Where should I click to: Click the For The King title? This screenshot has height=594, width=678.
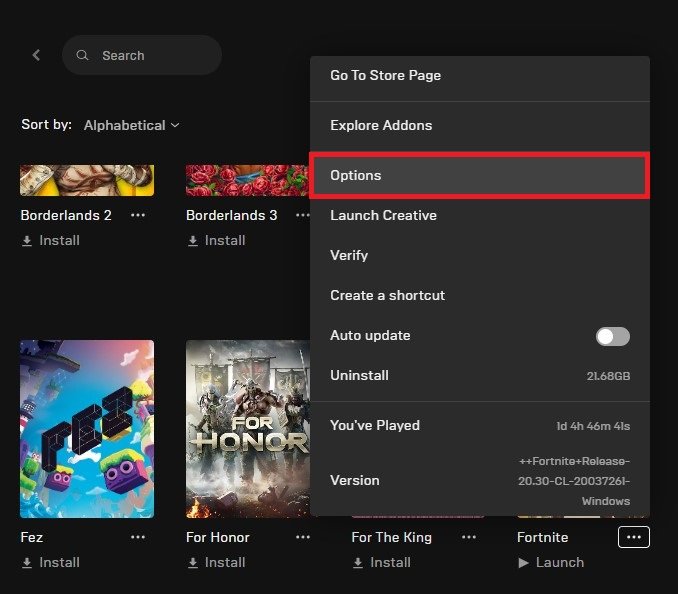pyautogui.click(x=391, y=537)
